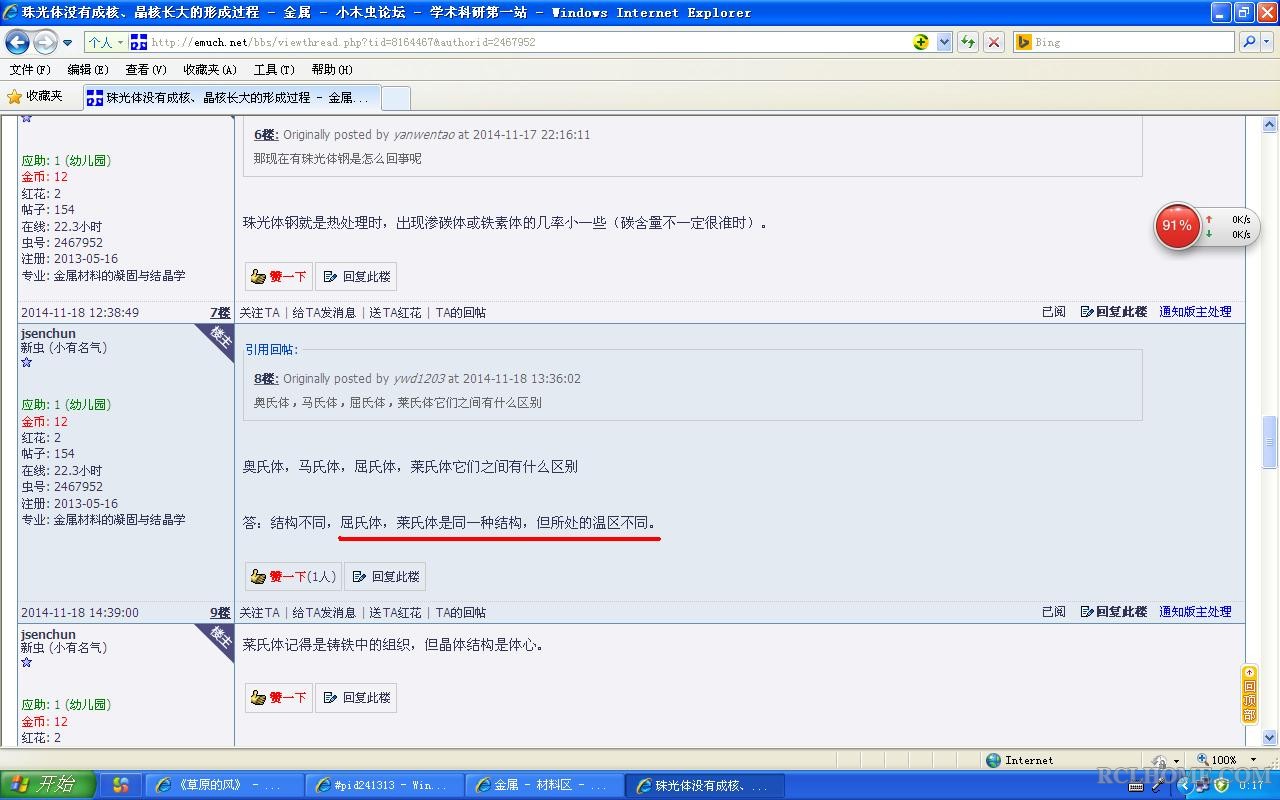This screenshot has width=1280, height=800.
Task: Click 回复此楼 at right of 9楼 row
Action: click(1114, 612)
